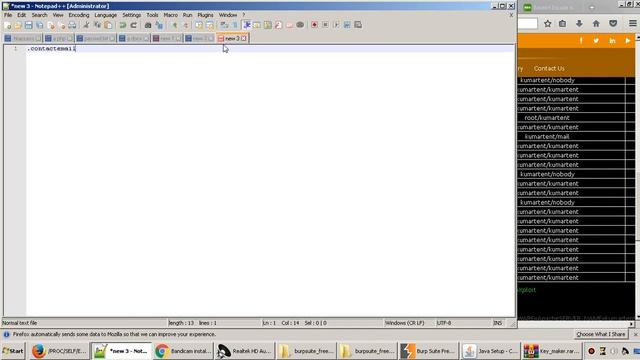
Task: Save the current document via toolbar
Action: tap(28, 25)
